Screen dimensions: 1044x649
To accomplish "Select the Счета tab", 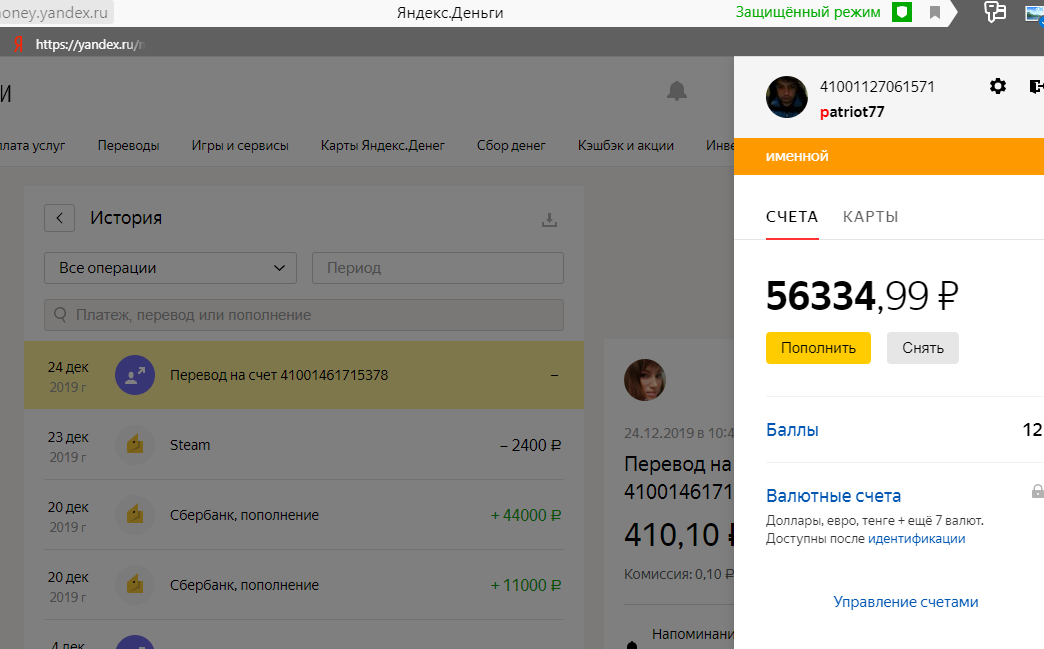I will pyautogui.click(x=792, y=217).
